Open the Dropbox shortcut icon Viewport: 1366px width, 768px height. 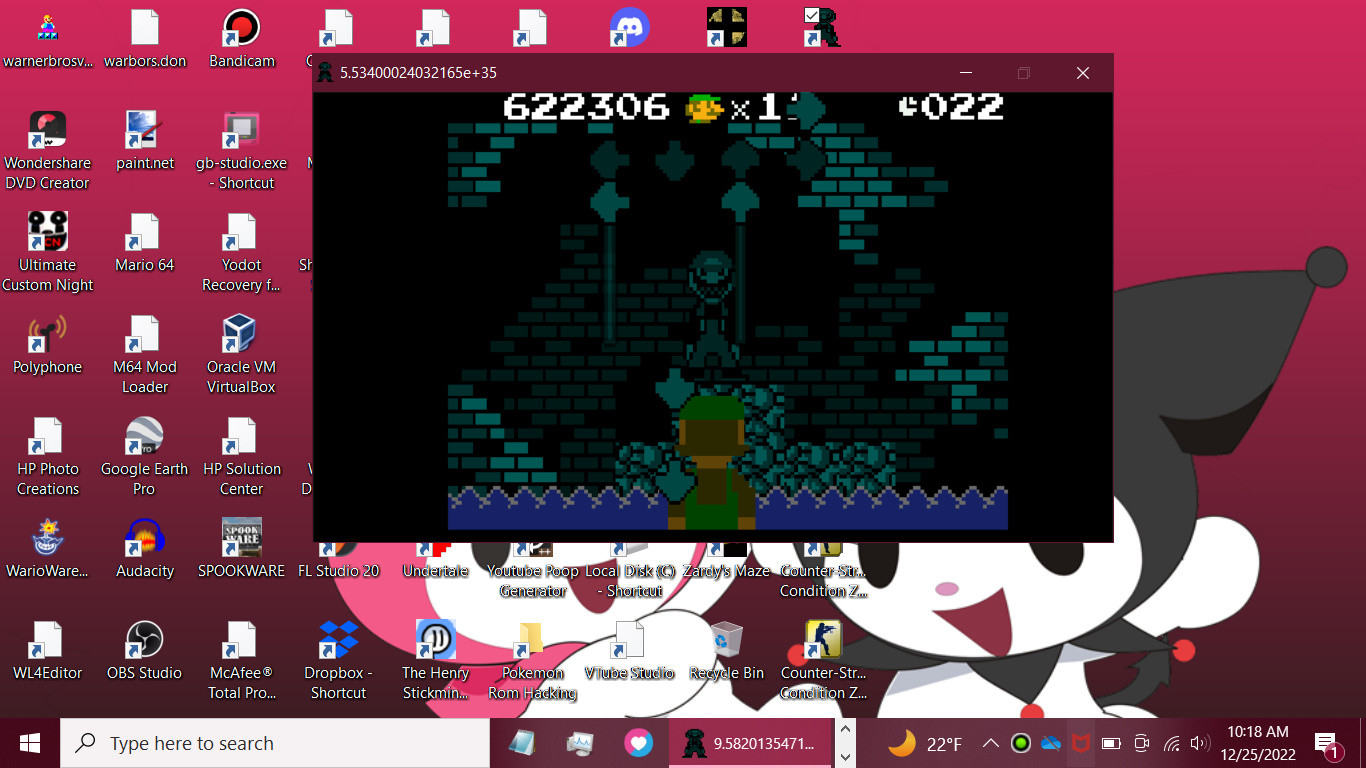338,661
